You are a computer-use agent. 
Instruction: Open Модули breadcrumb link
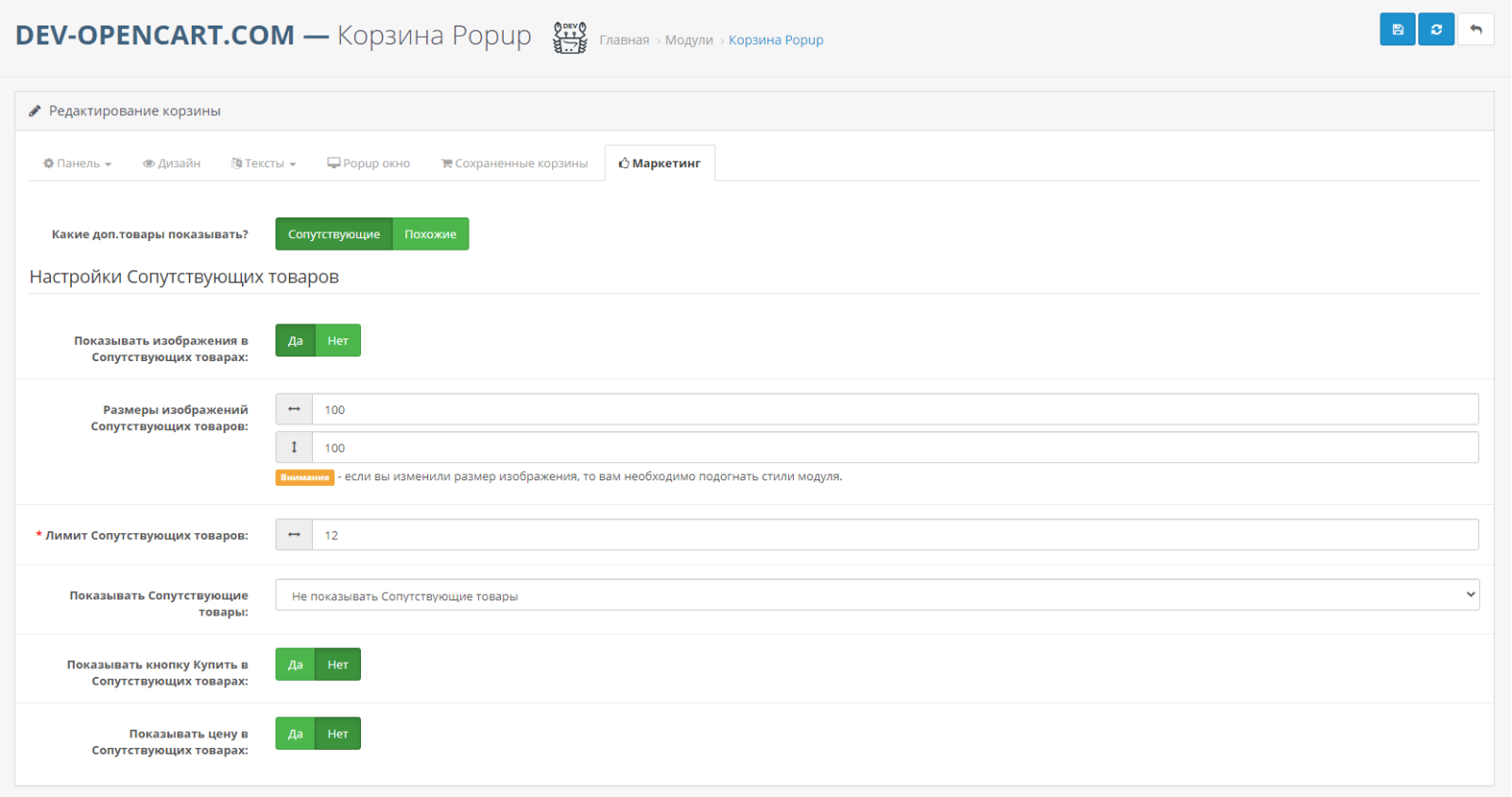pyautogui.click(x=689, y=40)
